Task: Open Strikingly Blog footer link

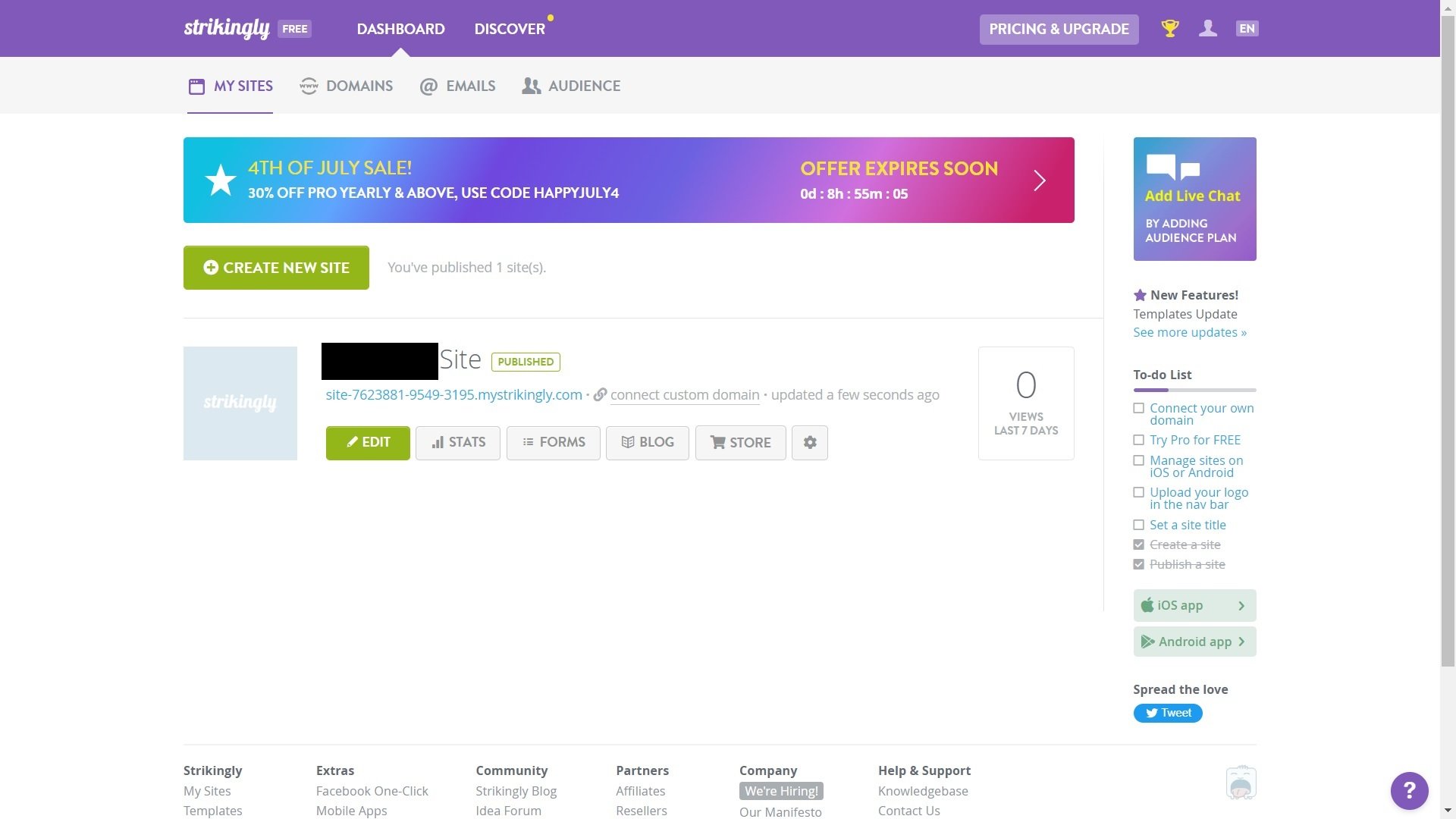Action: point(516,791)
